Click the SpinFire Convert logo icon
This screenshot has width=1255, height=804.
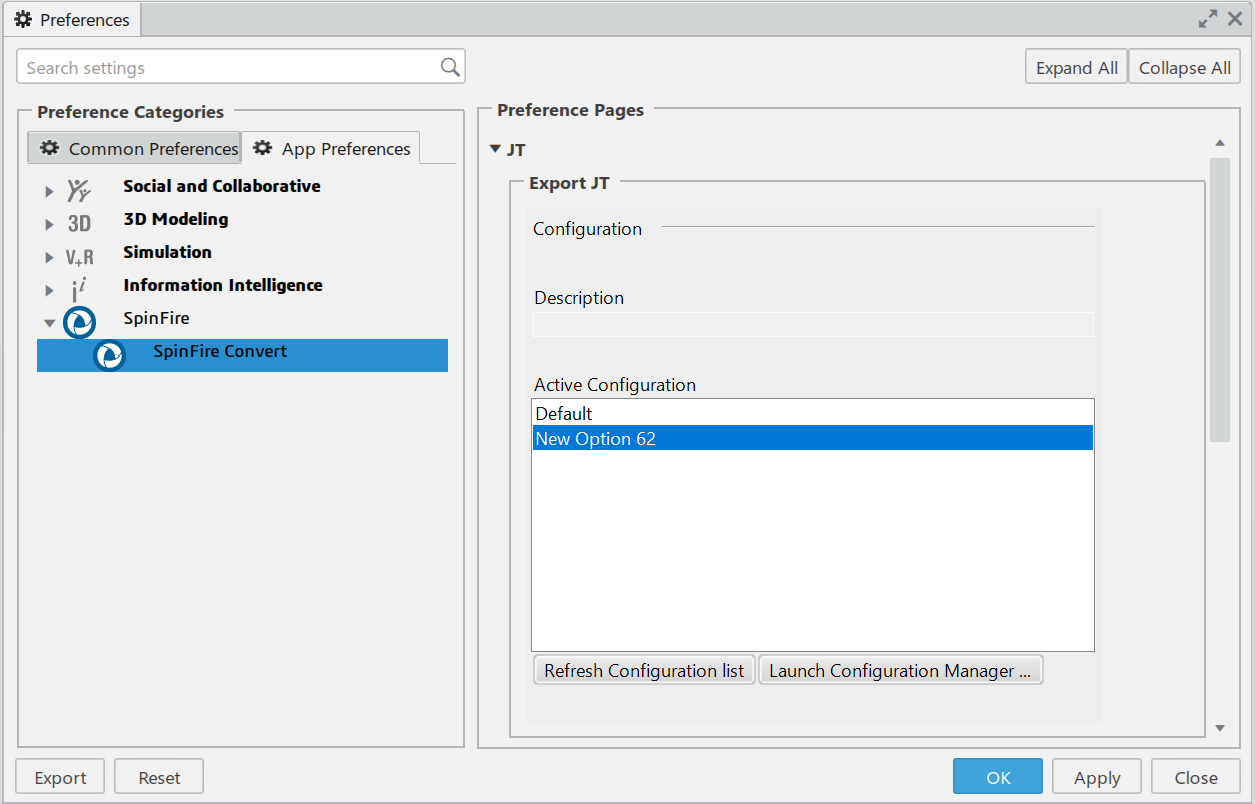(109, 356)
